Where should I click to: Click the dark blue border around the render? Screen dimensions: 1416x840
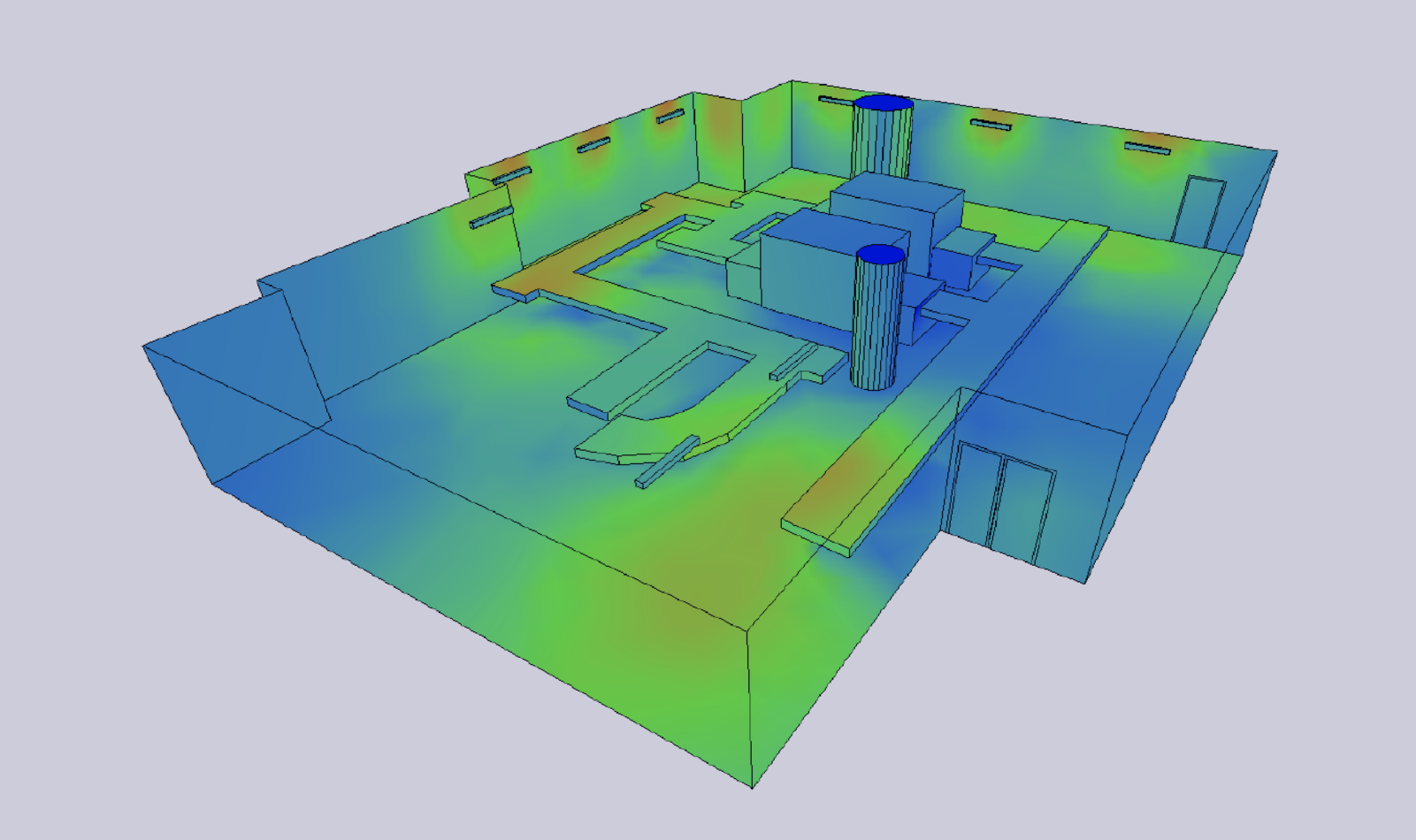click(27, 420)
